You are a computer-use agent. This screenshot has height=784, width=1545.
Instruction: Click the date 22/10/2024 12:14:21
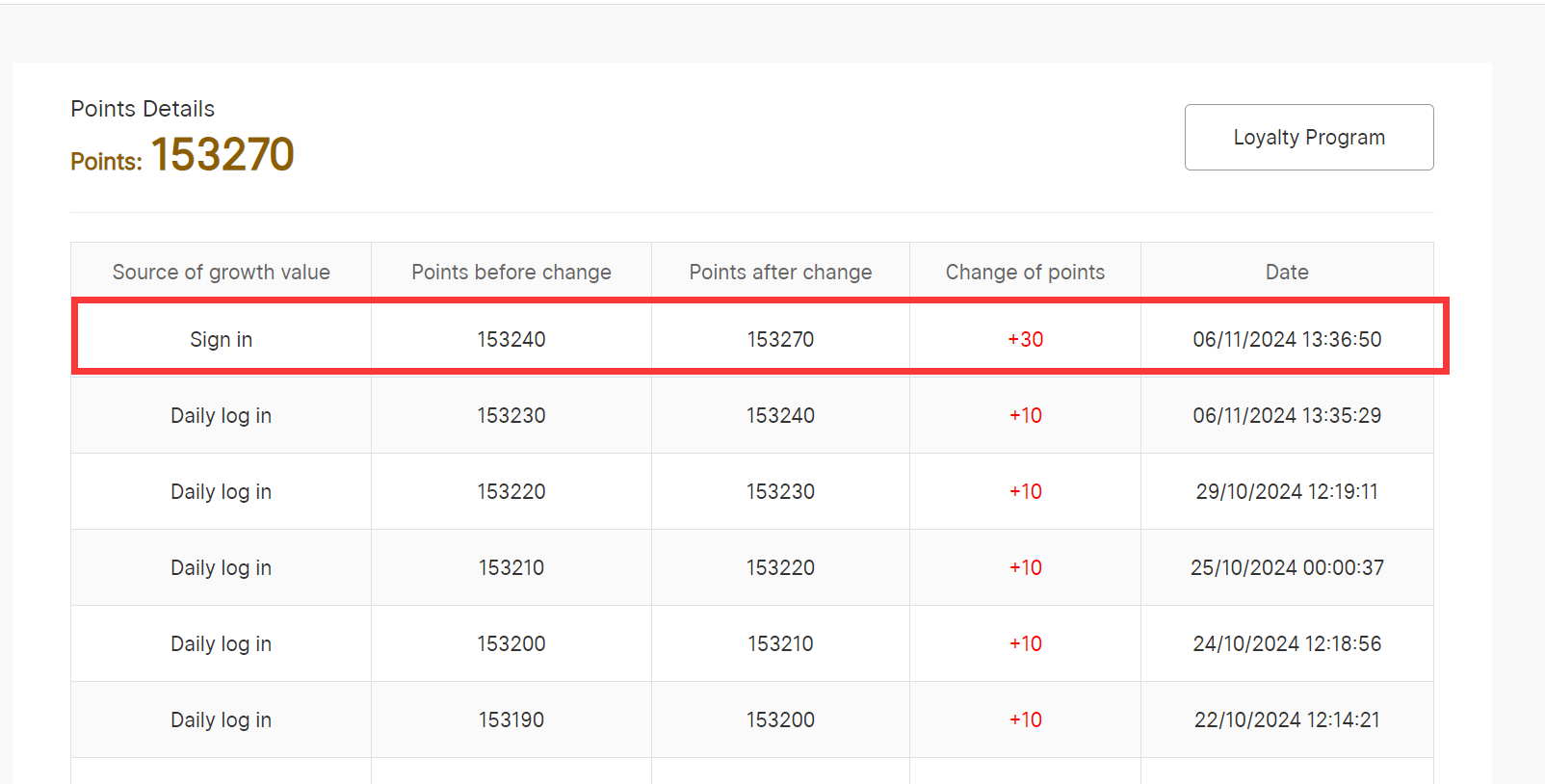click(1286, 719)
